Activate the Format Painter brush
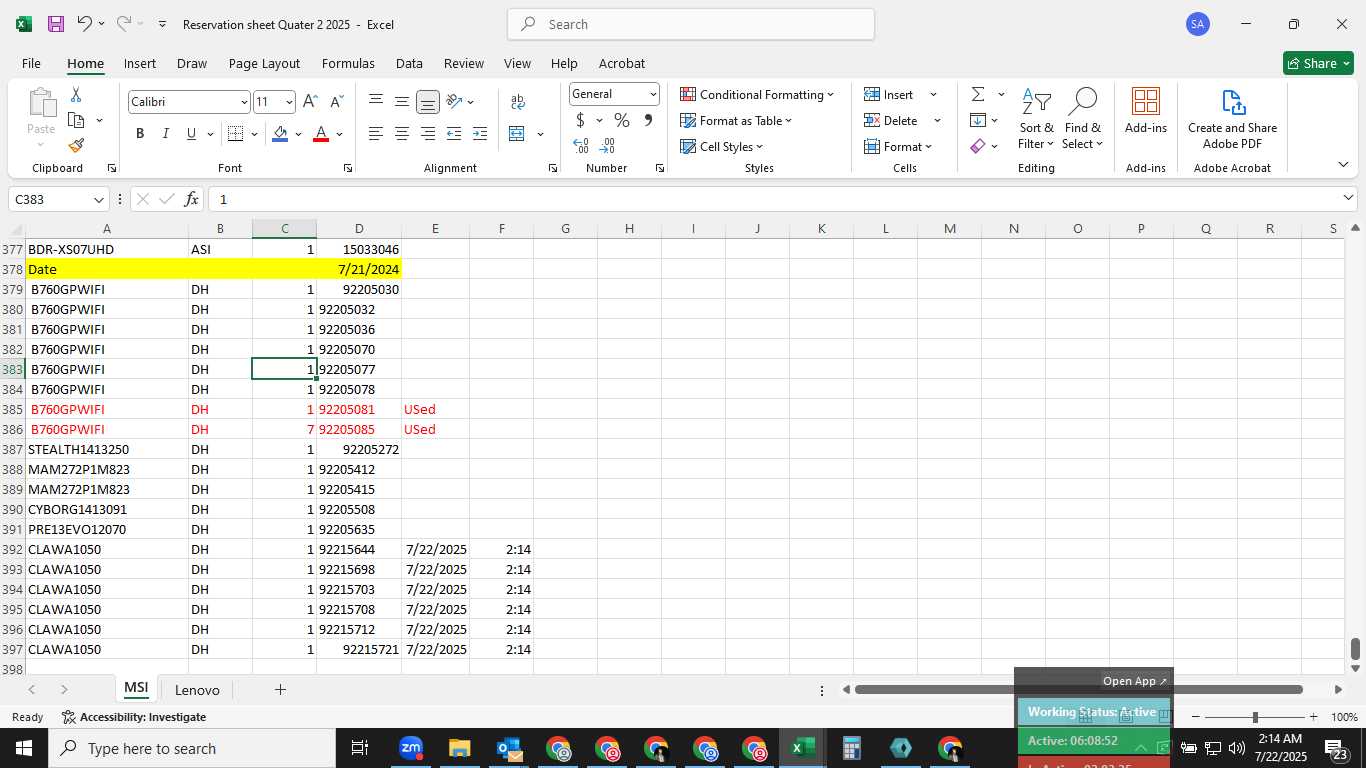 click(76, 146)
